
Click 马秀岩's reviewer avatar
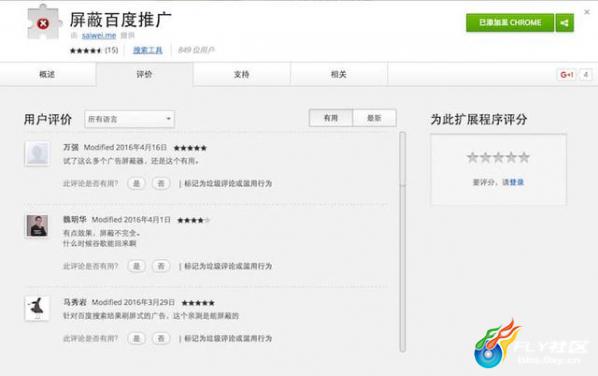point(37,308)
